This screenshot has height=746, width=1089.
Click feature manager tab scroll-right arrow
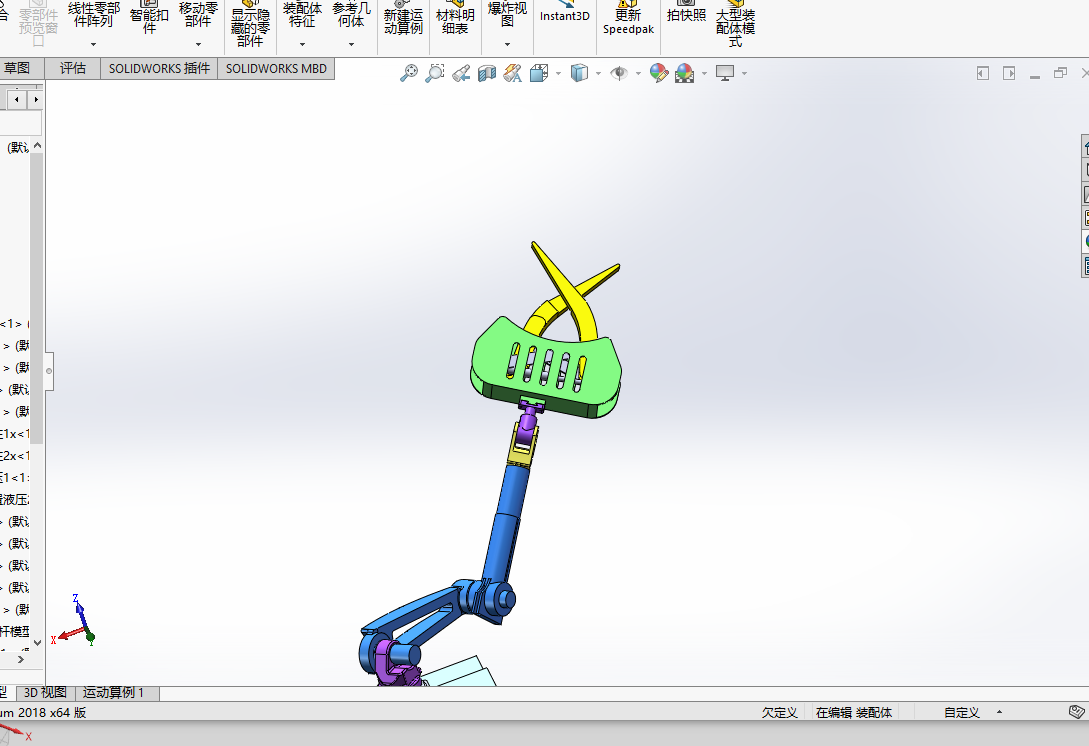[x=36, y=99]
